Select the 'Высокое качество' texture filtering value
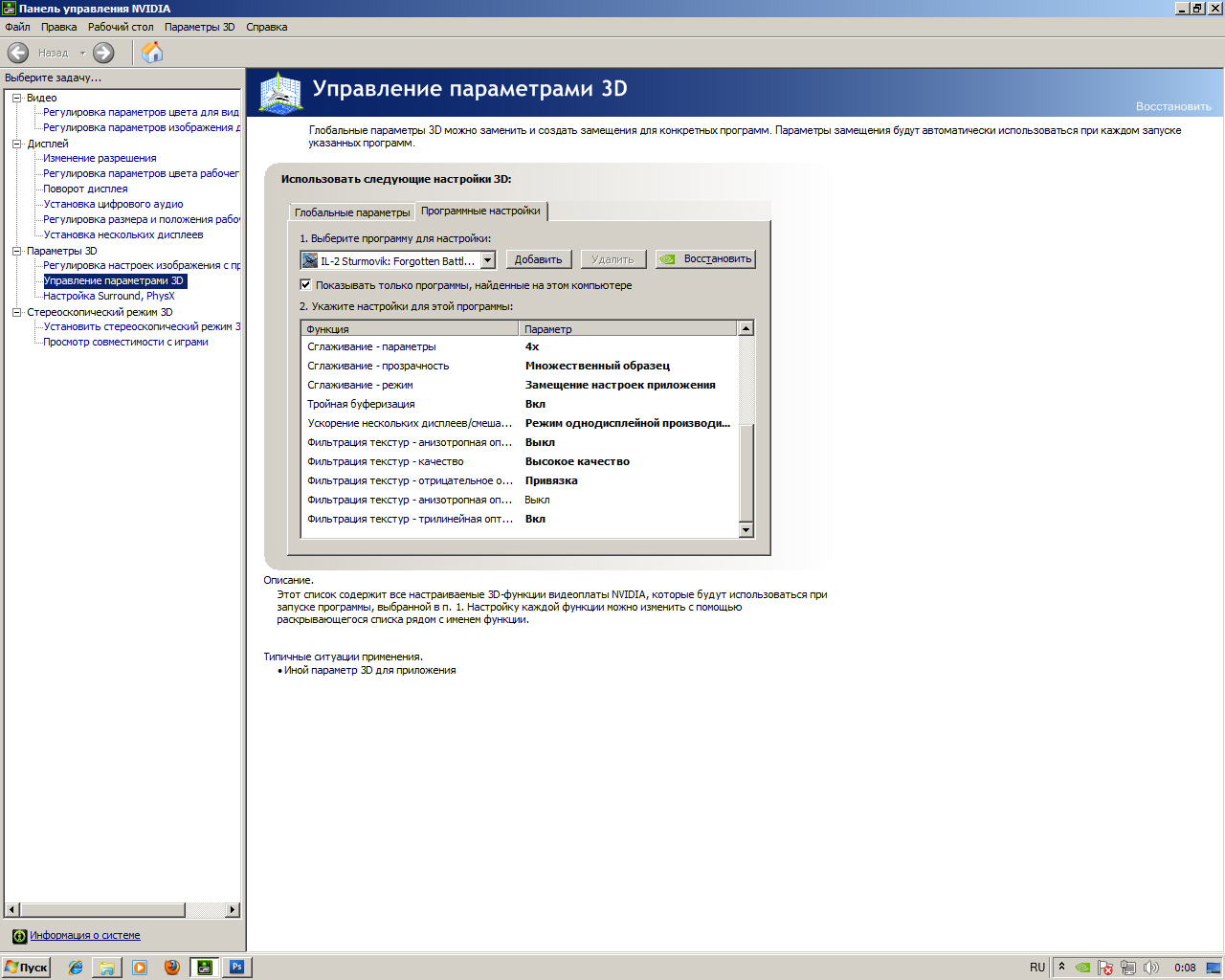The height and width of the screenshot is (980, 1225). 577,461
